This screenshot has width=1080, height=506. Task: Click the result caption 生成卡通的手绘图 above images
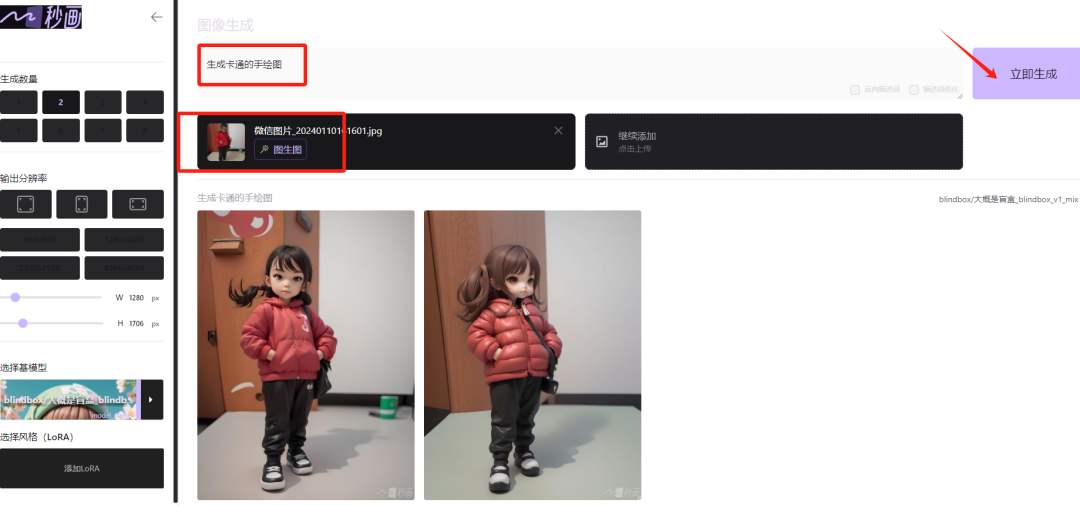(x=235, y=198)
